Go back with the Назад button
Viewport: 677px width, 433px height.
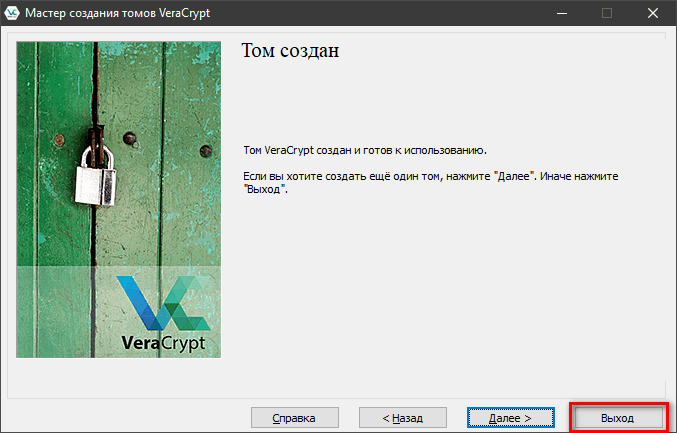(402, 417)
